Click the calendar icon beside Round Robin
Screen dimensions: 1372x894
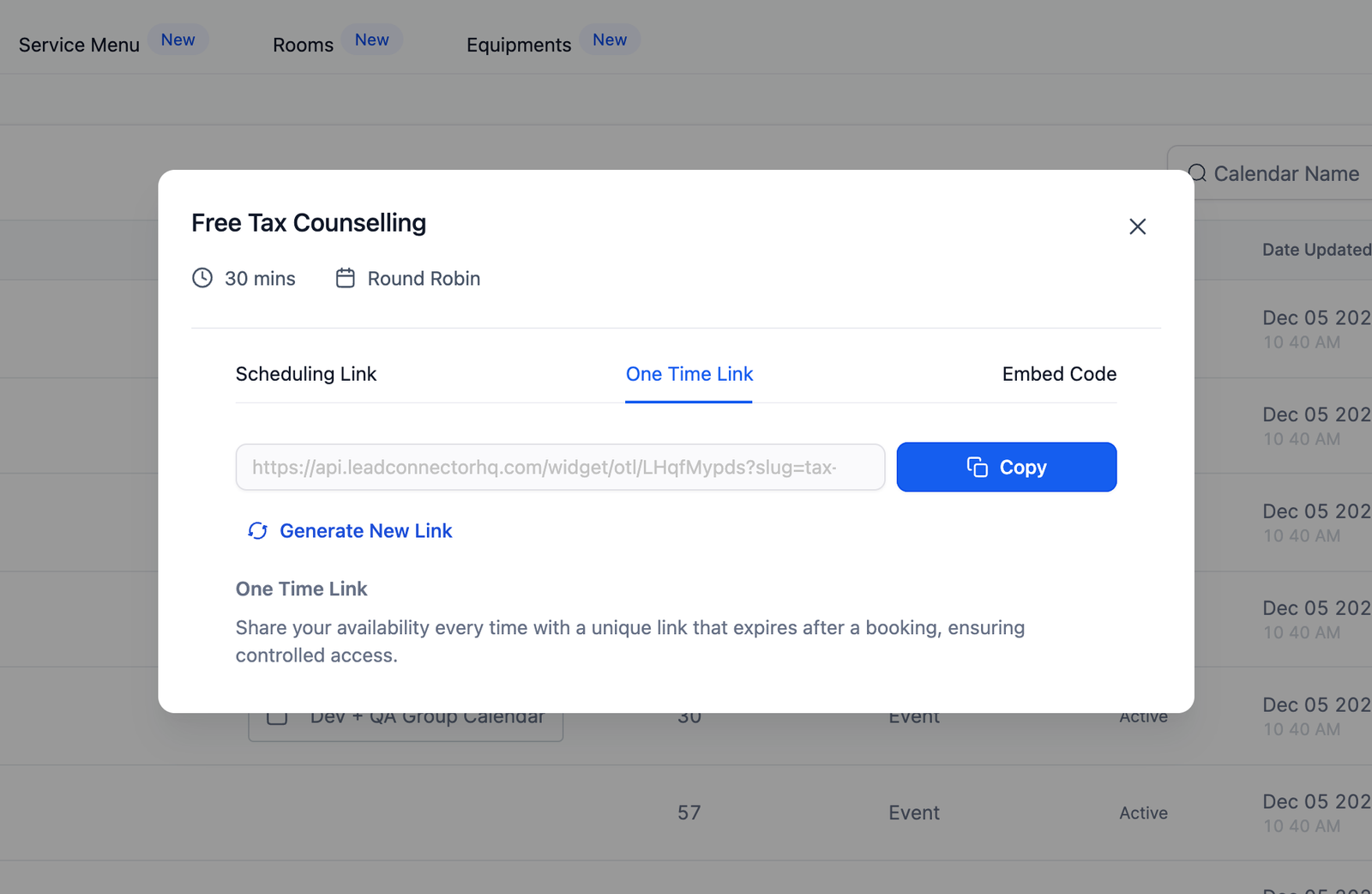click(345, 278)
